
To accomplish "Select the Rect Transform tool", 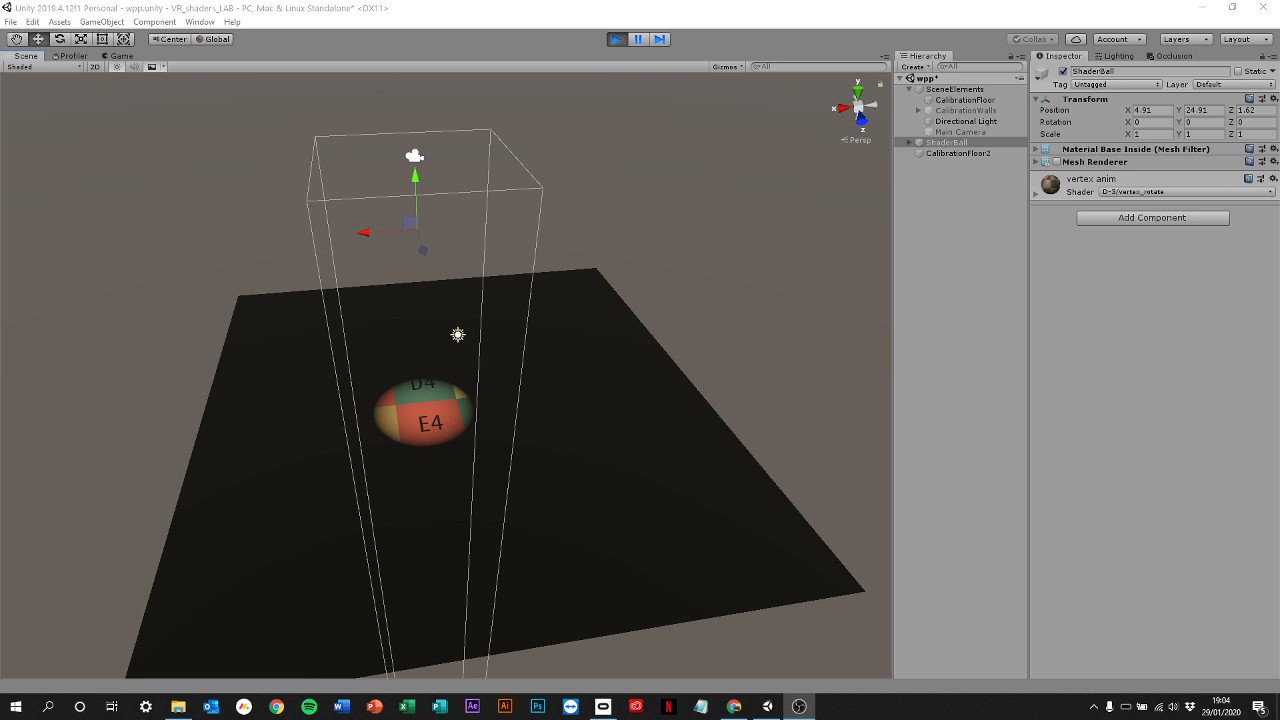I will [103, 38].
